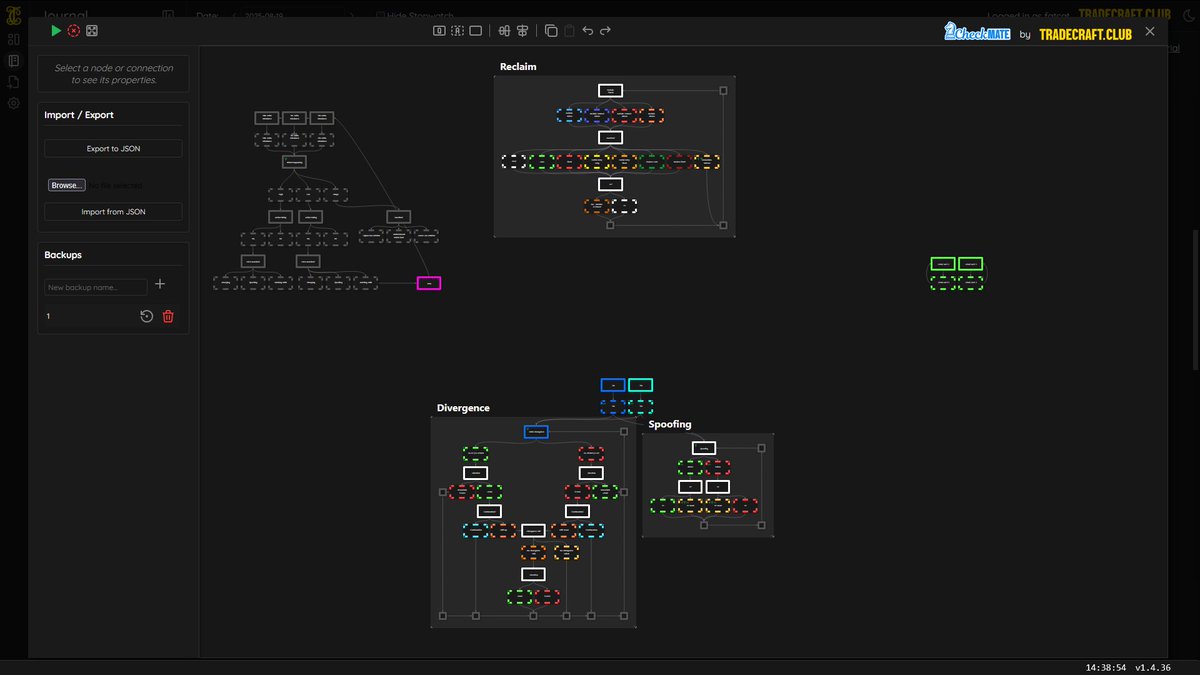
Task: Add a group frame from toolbar
Action: 476,31
